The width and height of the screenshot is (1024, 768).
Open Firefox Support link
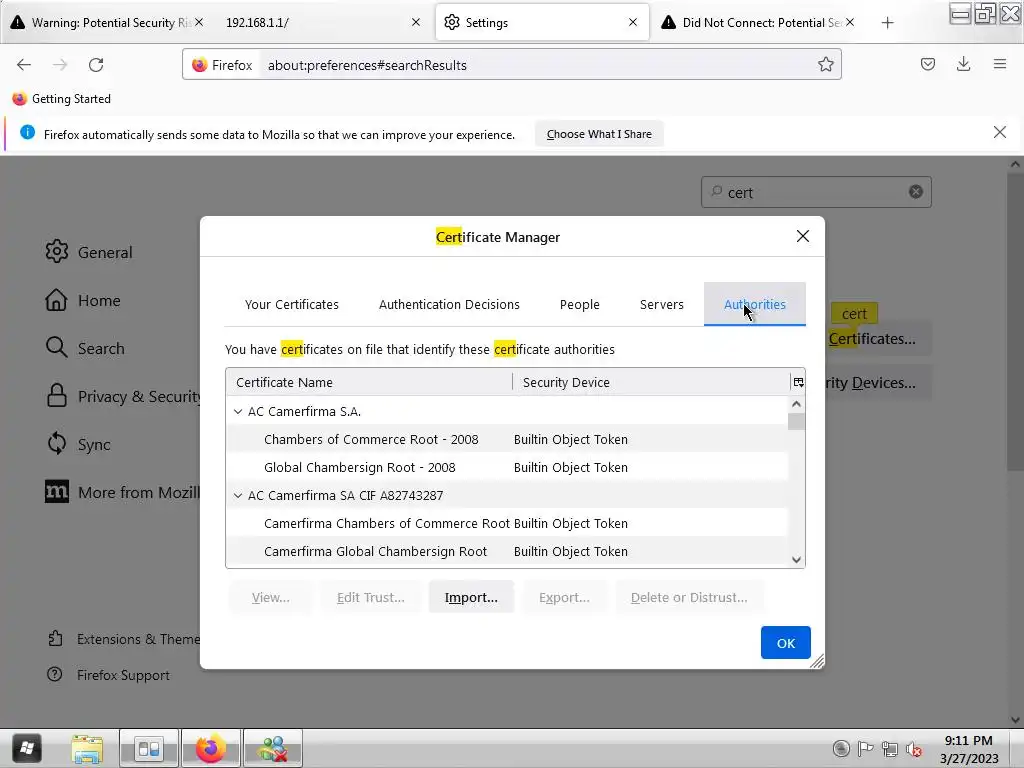(x=108, y=675)
